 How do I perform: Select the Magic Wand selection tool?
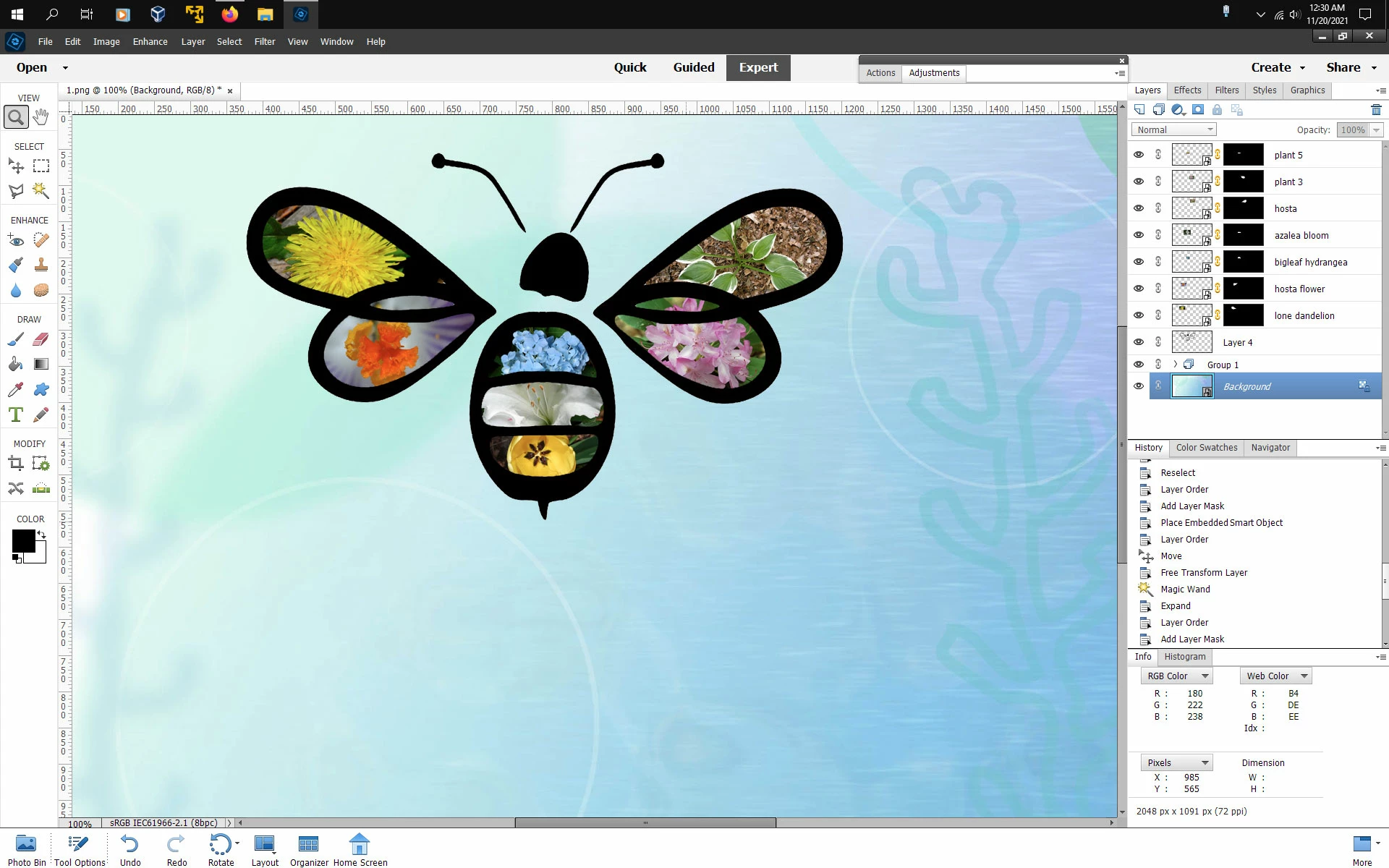[x=41, y=191]
